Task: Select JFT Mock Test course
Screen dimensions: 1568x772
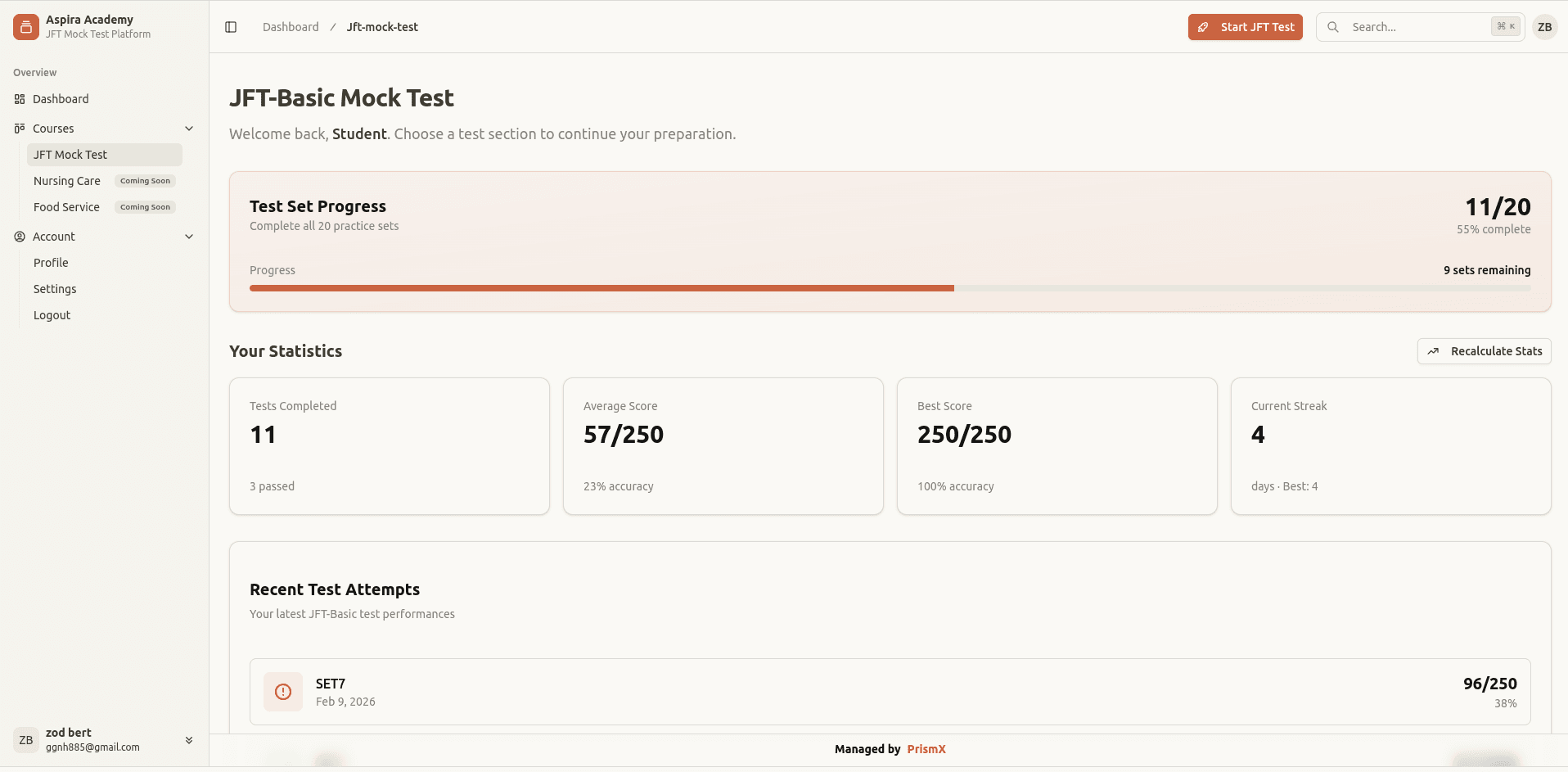Action: click(x=105, y=155)
